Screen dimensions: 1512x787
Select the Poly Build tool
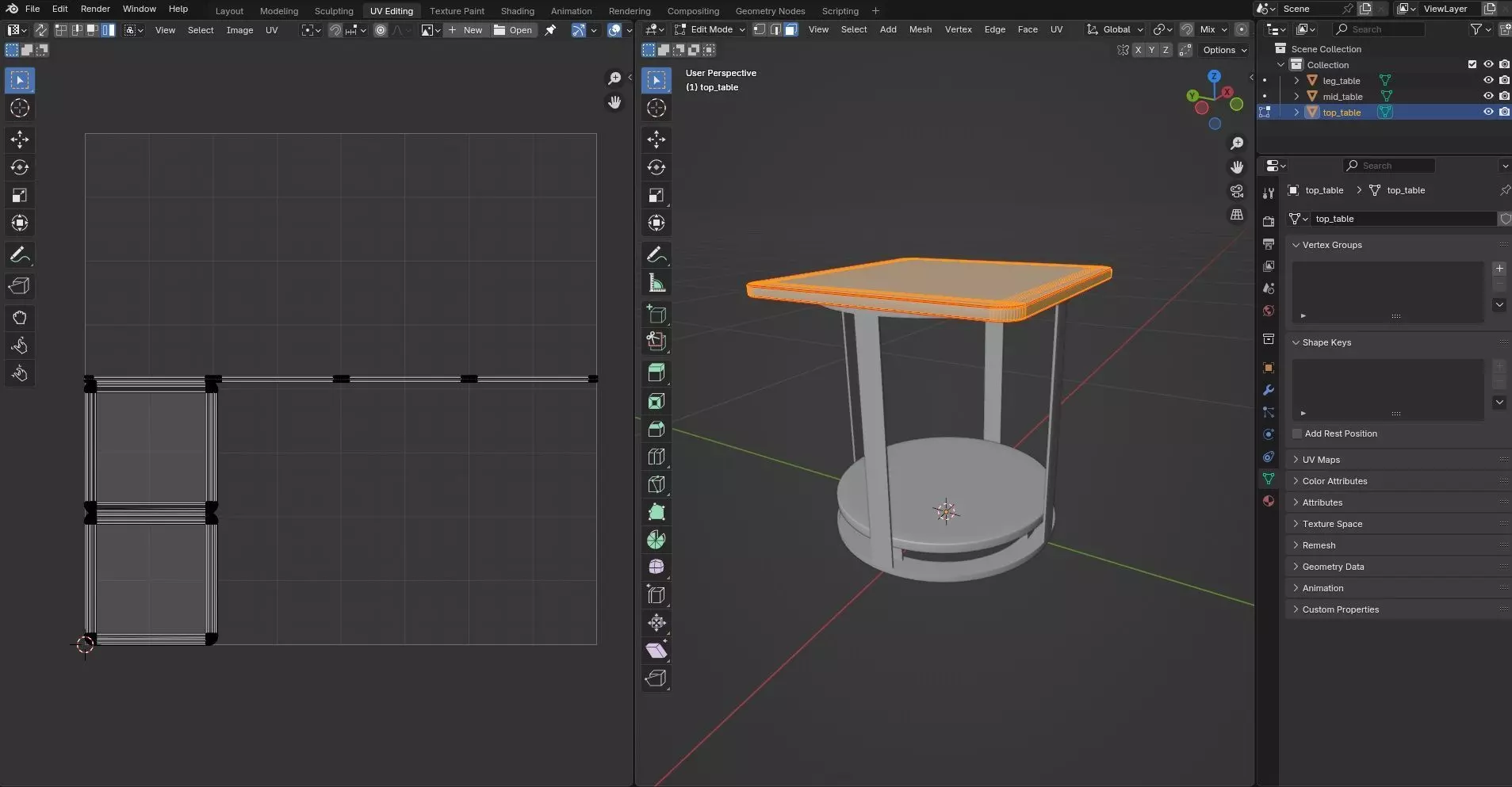coord(656,512)
